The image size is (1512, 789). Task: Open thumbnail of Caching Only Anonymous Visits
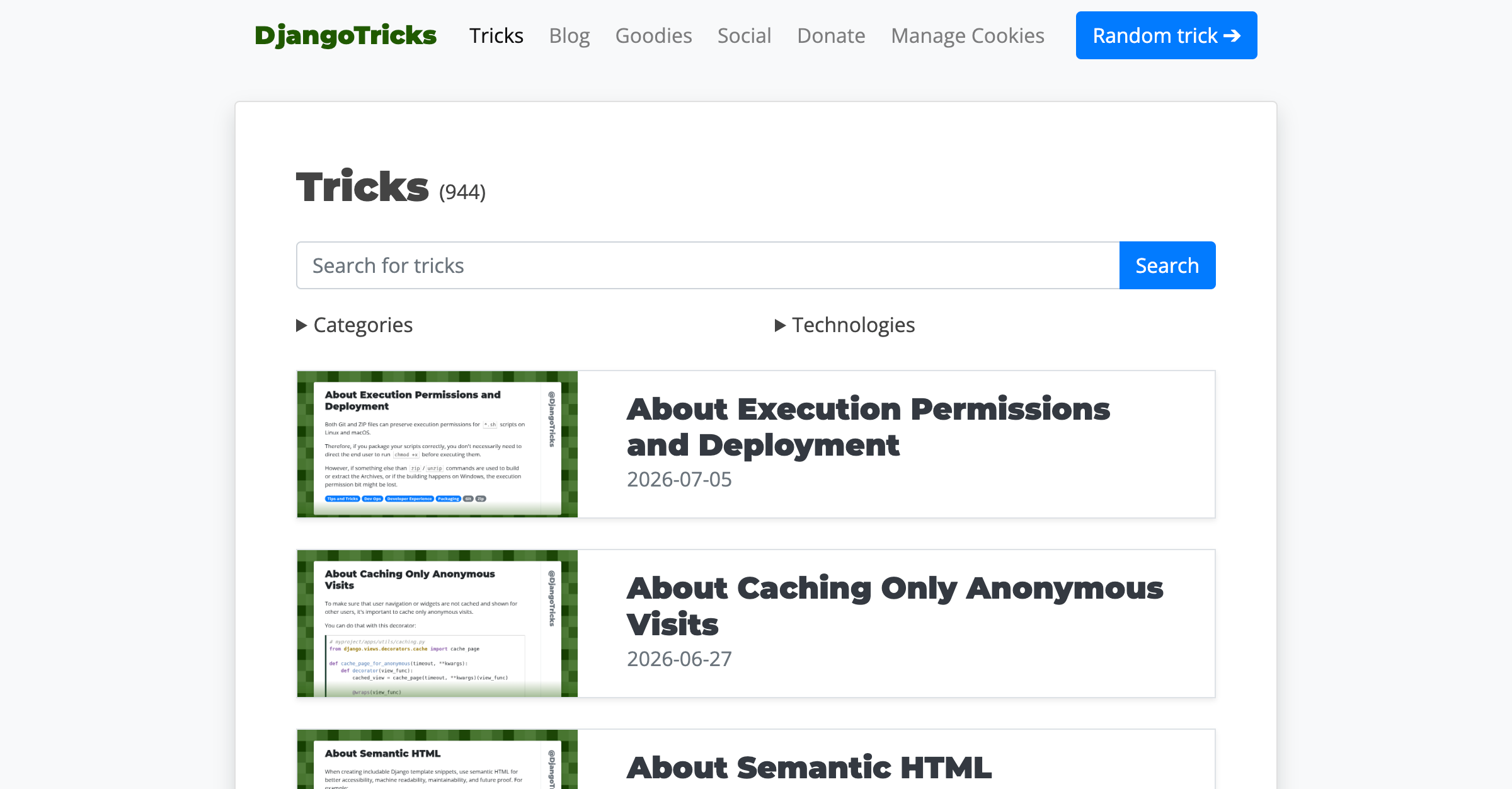[x=437, y=623]
